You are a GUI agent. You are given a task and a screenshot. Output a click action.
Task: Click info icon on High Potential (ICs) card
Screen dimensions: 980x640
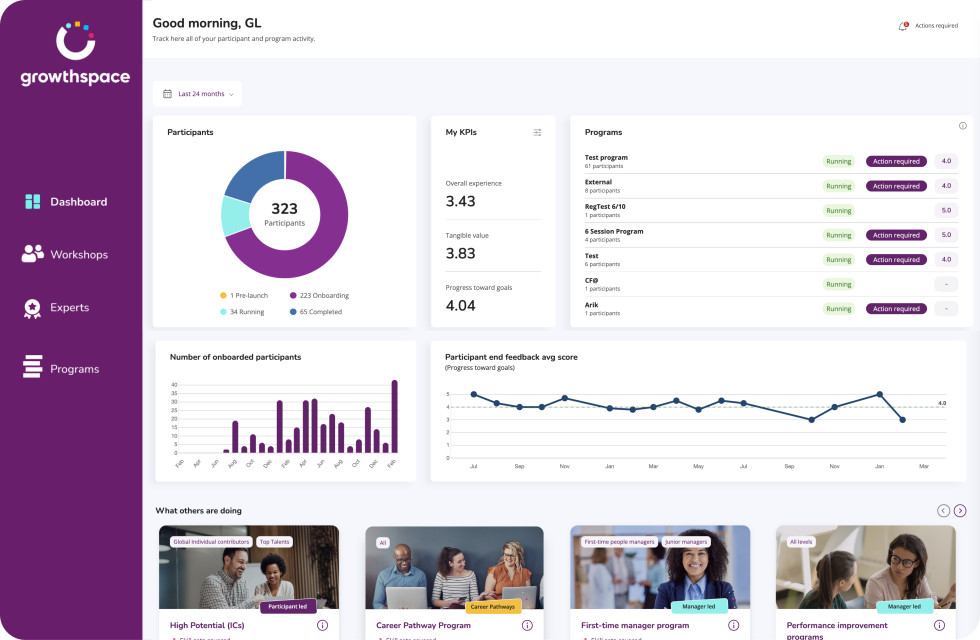[x=322, y=625]
